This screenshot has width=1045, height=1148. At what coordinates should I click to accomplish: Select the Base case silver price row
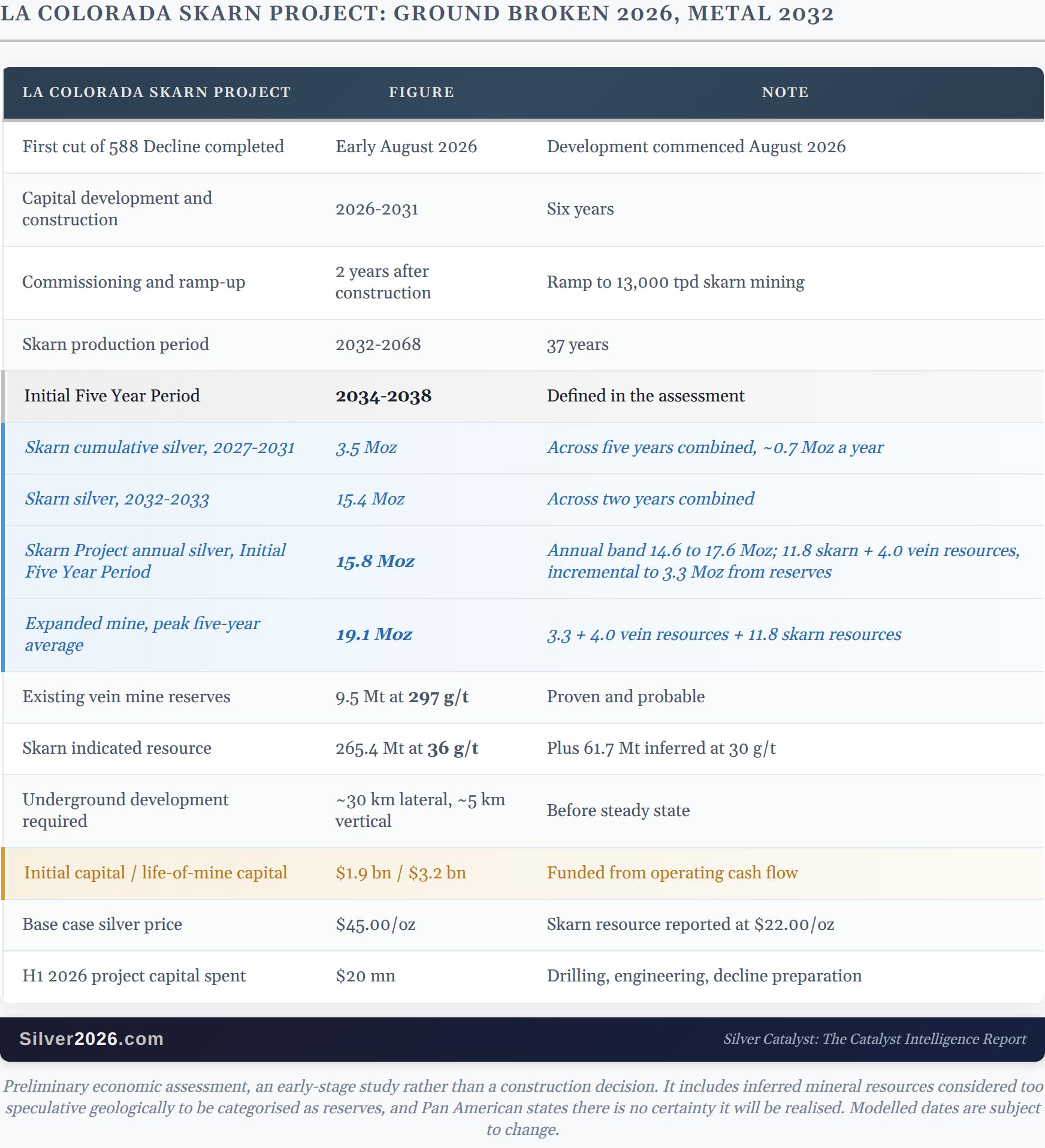pyautogui.click(x=522, y=925)
